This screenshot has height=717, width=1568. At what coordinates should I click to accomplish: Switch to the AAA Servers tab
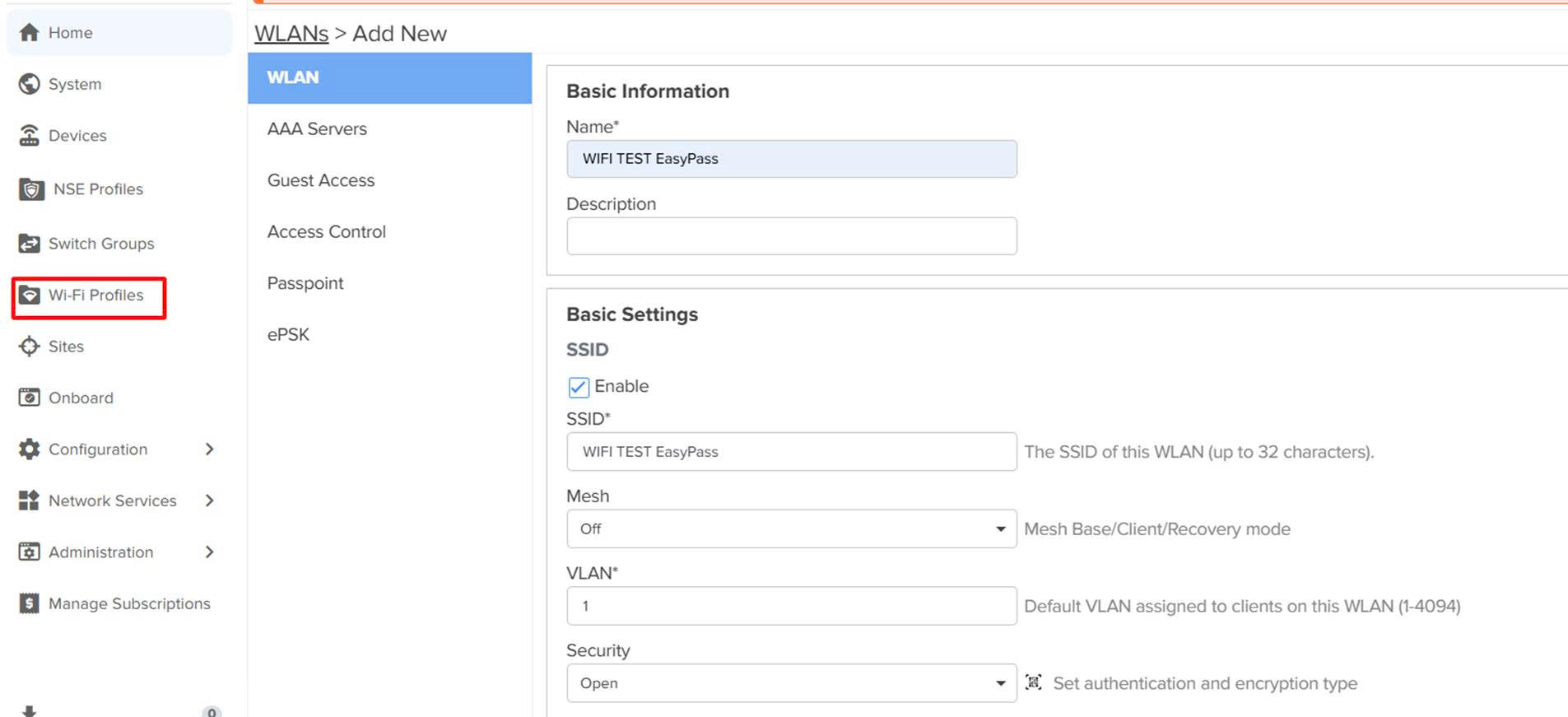[x=317, y=129]
